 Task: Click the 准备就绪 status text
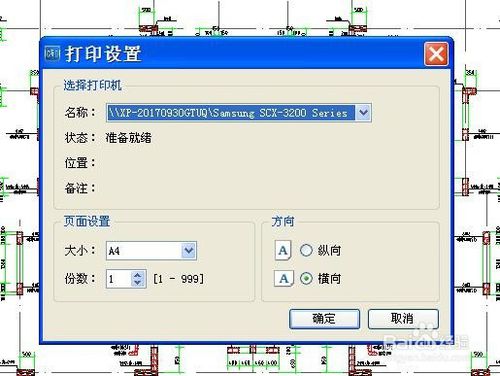coord(129,137)
